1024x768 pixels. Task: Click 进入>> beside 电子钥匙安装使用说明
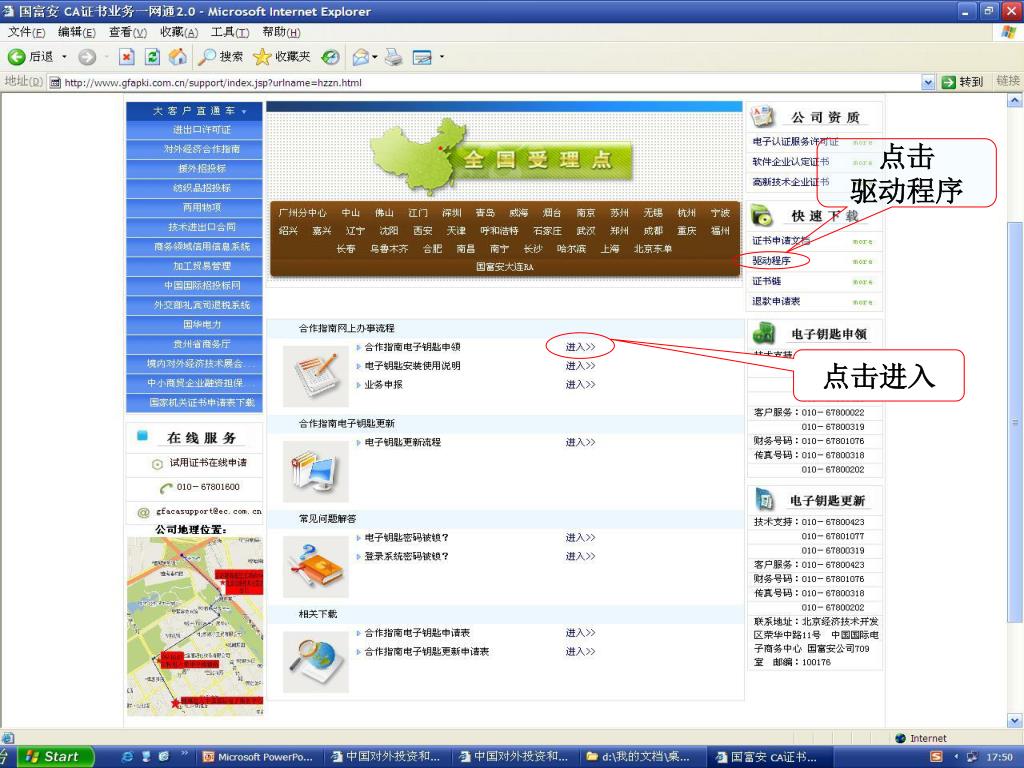580,366
